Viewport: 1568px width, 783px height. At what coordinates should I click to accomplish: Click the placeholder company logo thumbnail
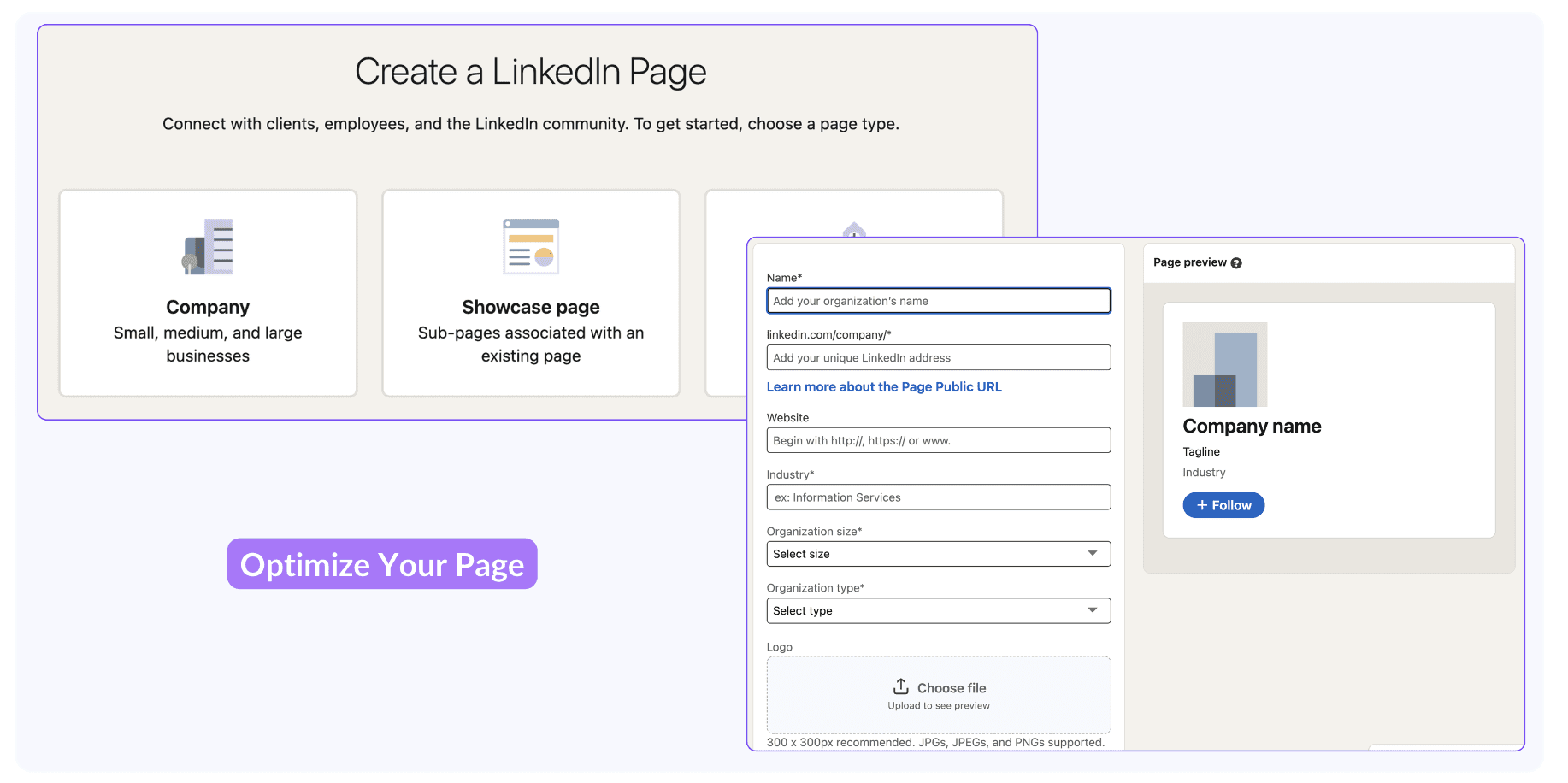tap(1224, 364)
